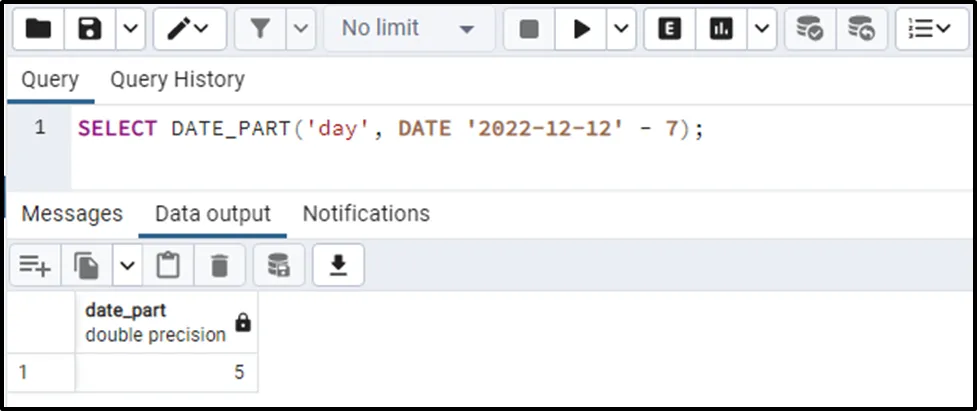Open the execute options dropdown arrow
This screenshot has height=411, width=977.
tap(621, 30)
